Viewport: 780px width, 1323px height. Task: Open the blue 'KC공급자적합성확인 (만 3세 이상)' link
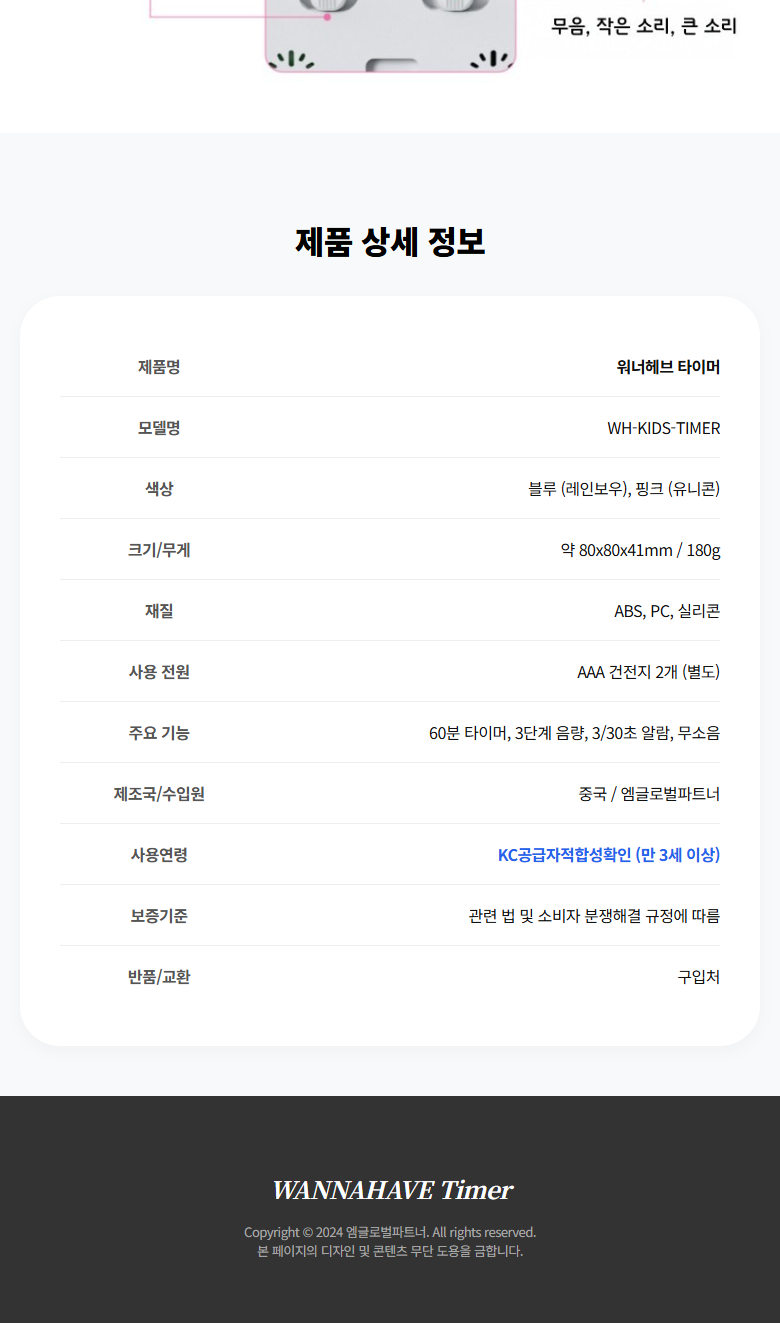click(608, 855)
